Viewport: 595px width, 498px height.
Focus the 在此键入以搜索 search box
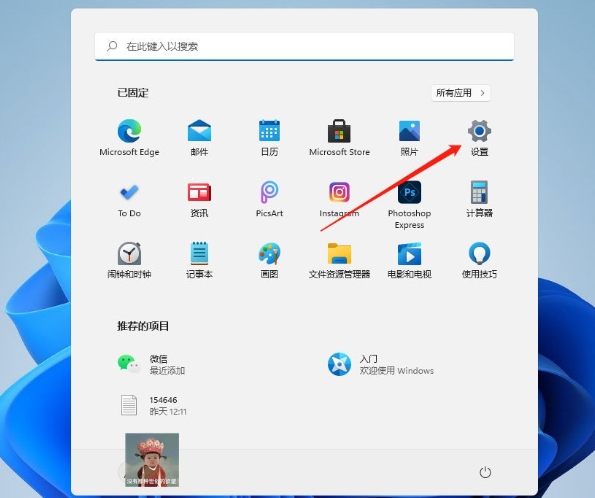pos(304,46)
